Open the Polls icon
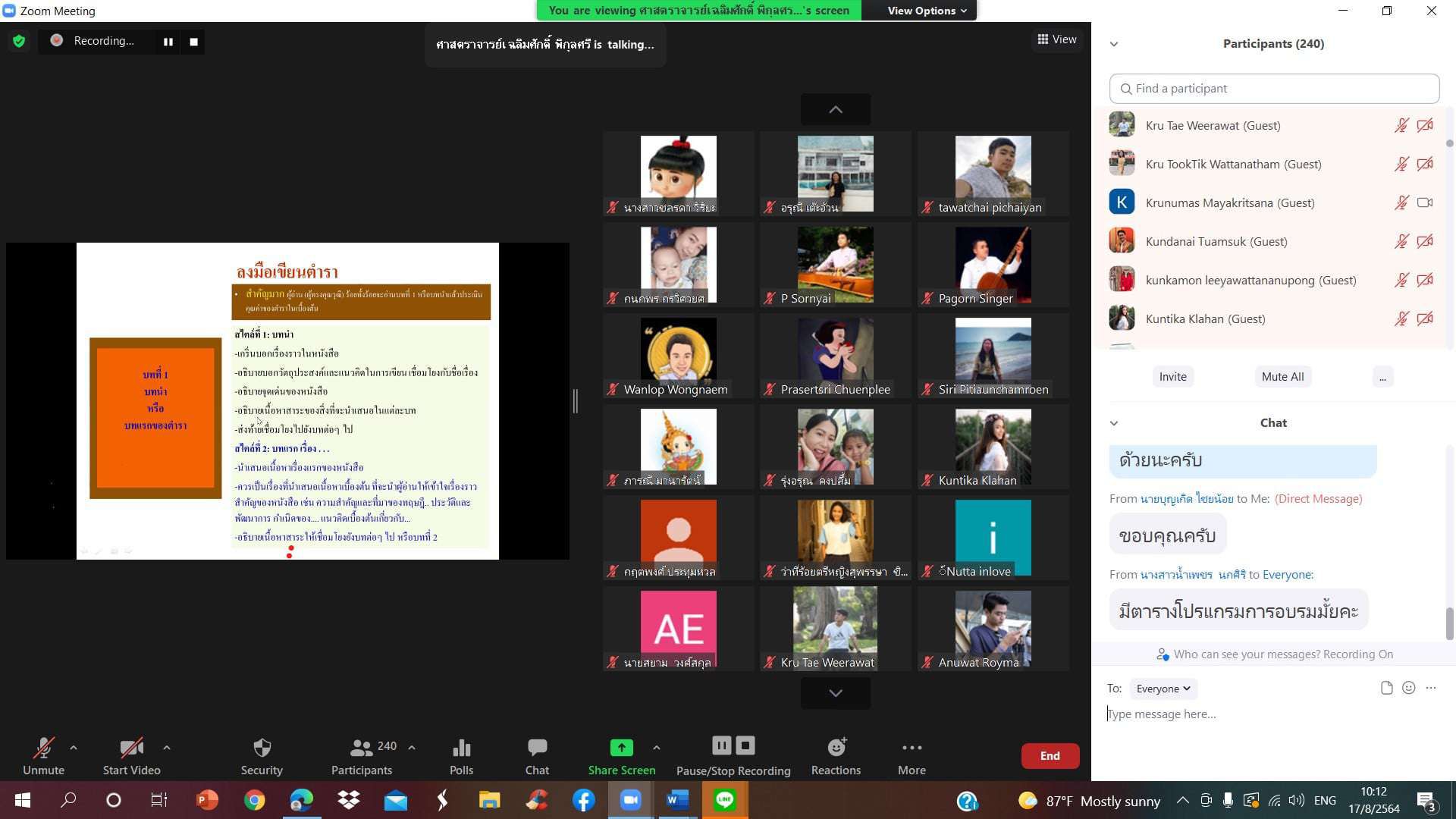1456x819 pixels. 461,748
